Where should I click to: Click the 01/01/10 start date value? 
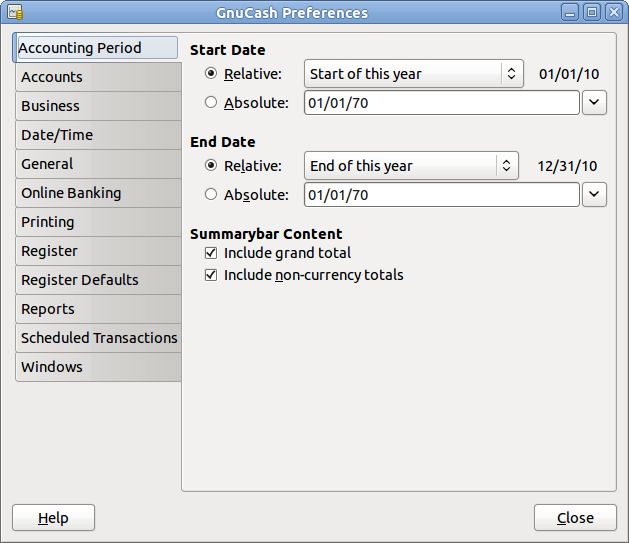tap(569, 74)
